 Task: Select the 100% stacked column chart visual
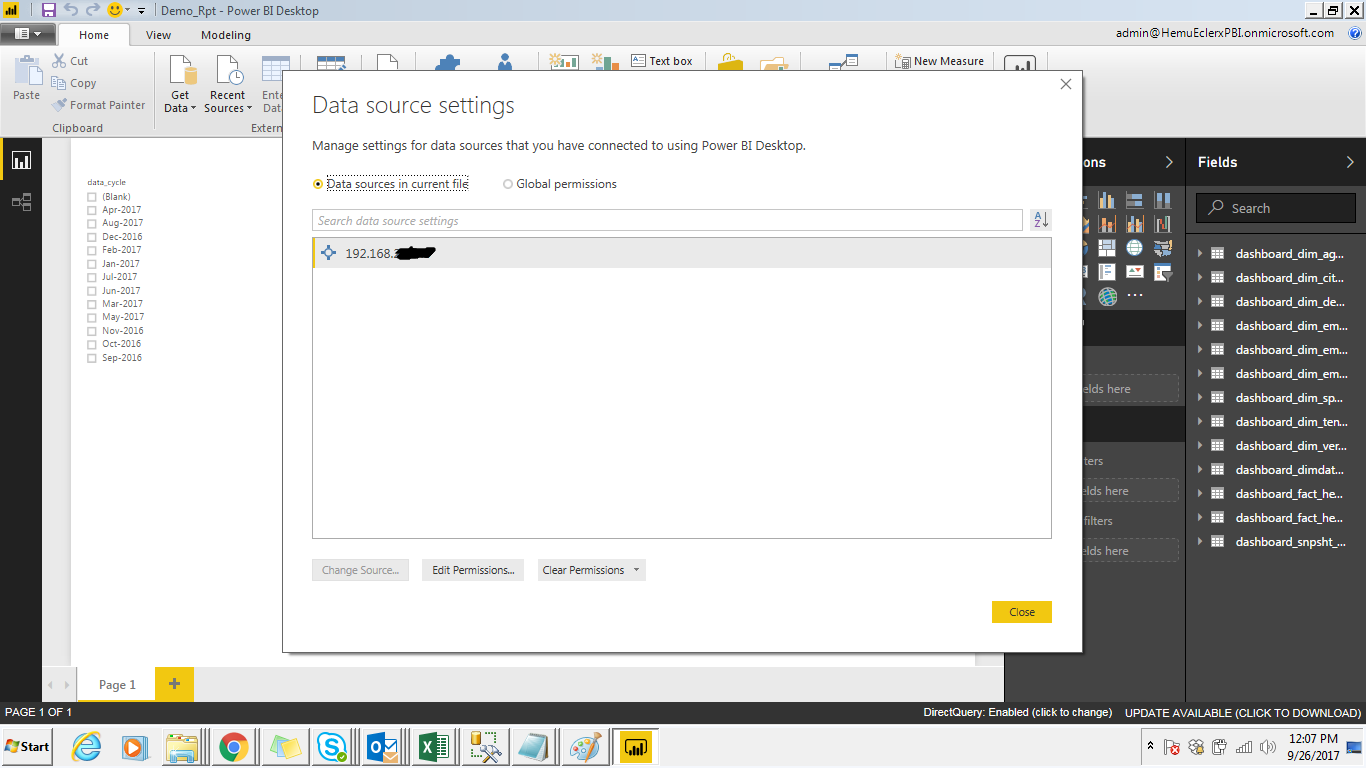click(1162, 200)
